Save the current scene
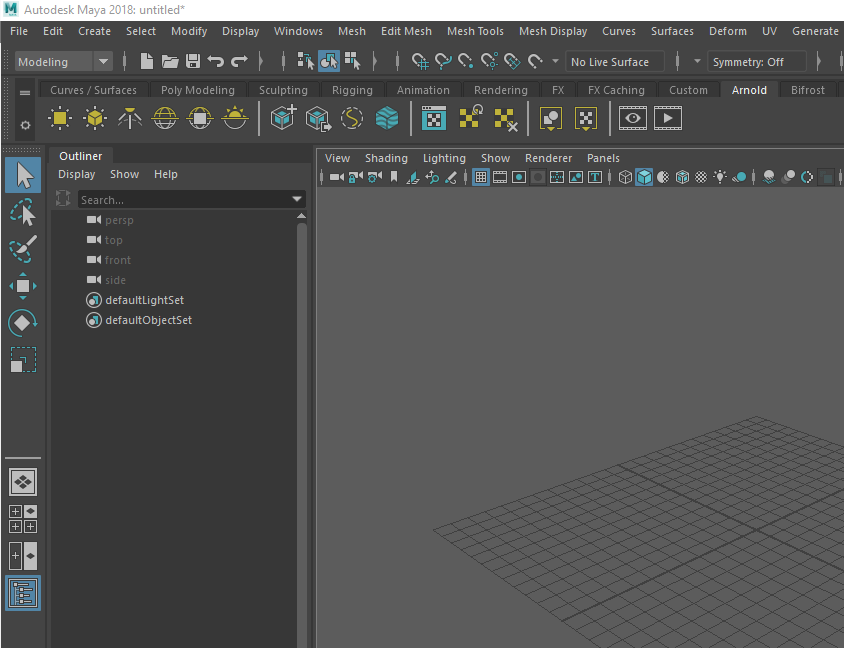Viewport: 844px width, 648px height. click(193, 61)
